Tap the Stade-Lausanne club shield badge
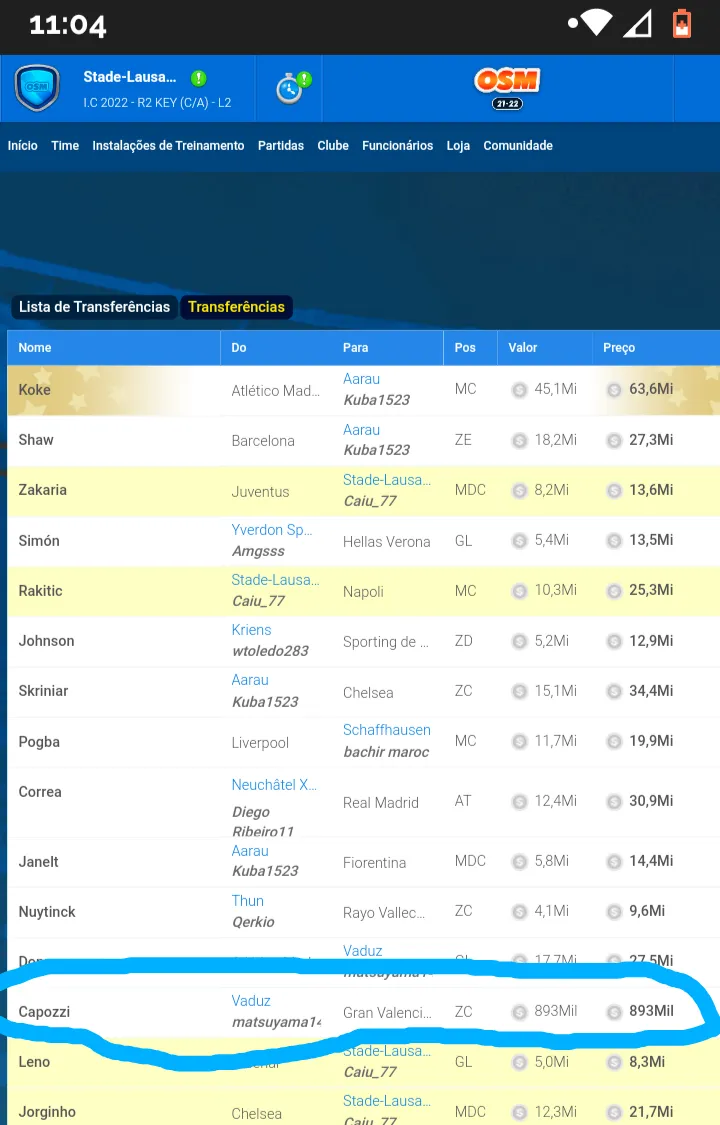 [x=37, y=88]
